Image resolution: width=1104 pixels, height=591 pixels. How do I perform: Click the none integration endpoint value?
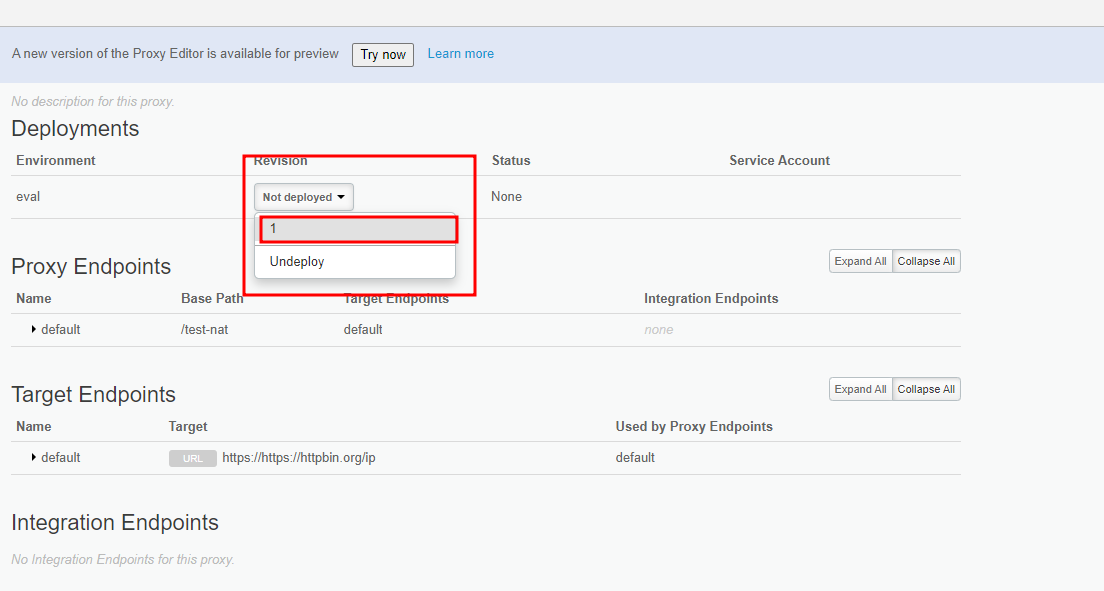coord(658,330)
